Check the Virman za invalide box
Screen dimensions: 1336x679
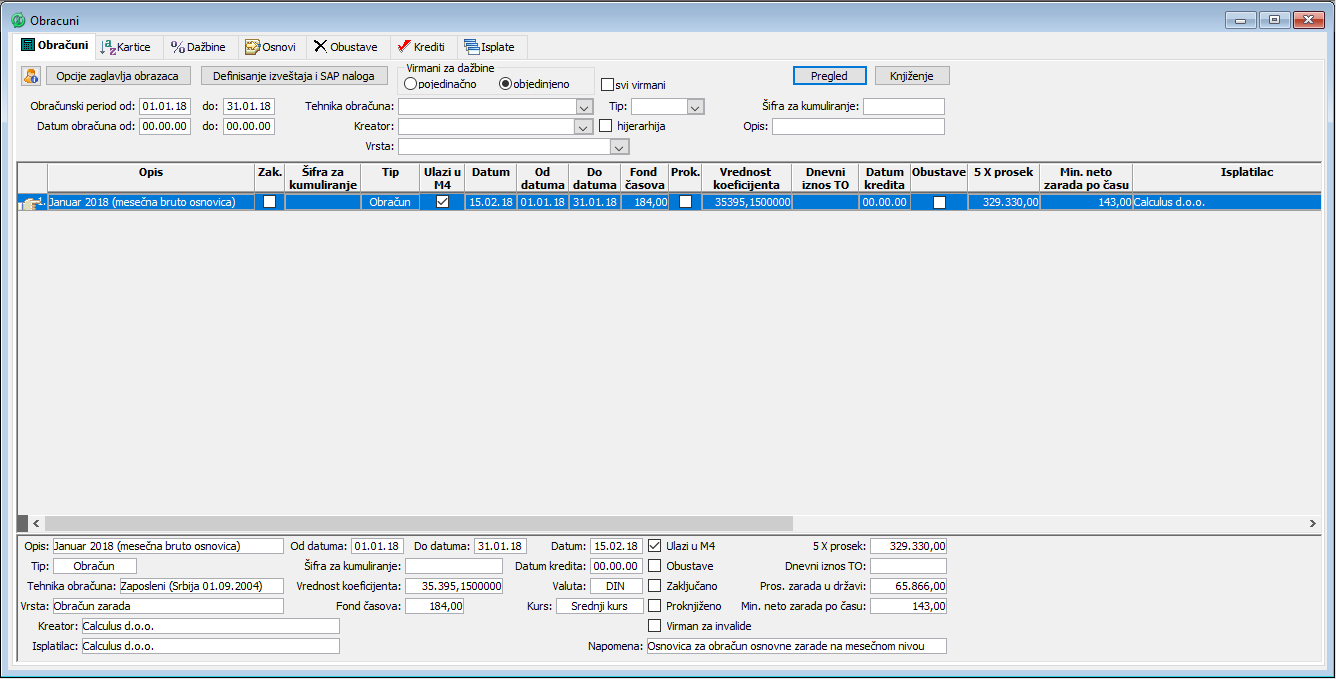655,626
